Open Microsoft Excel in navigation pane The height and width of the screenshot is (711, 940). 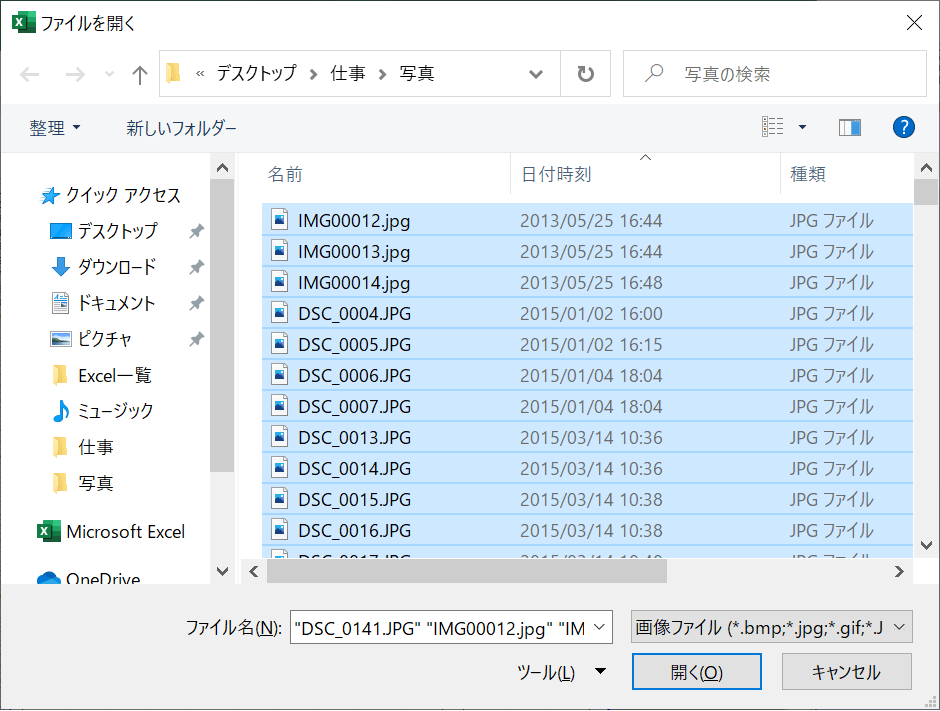tap(125, 532)
